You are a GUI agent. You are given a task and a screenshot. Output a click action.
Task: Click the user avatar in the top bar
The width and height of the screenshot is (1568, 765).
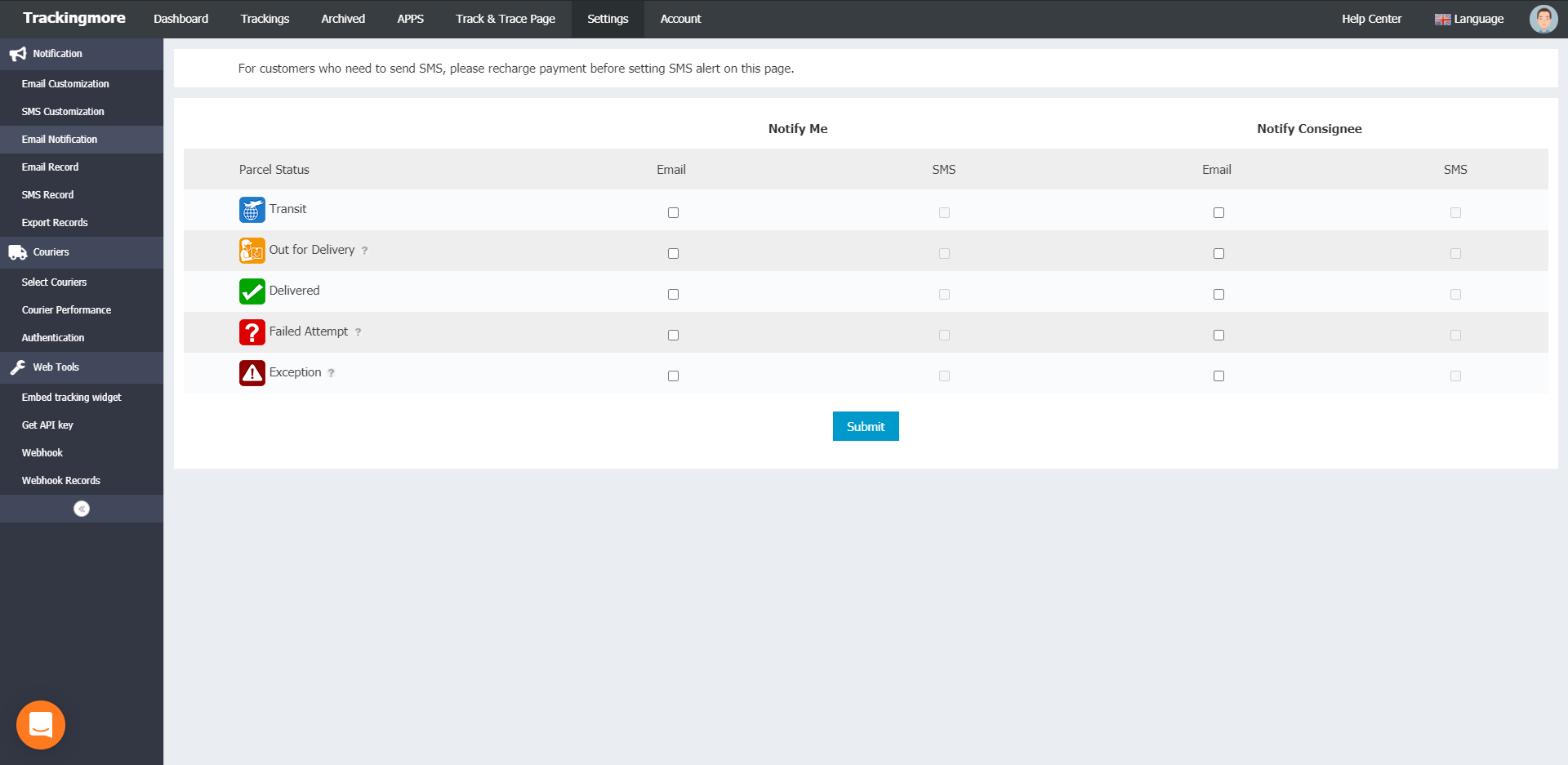[1543, 19]
